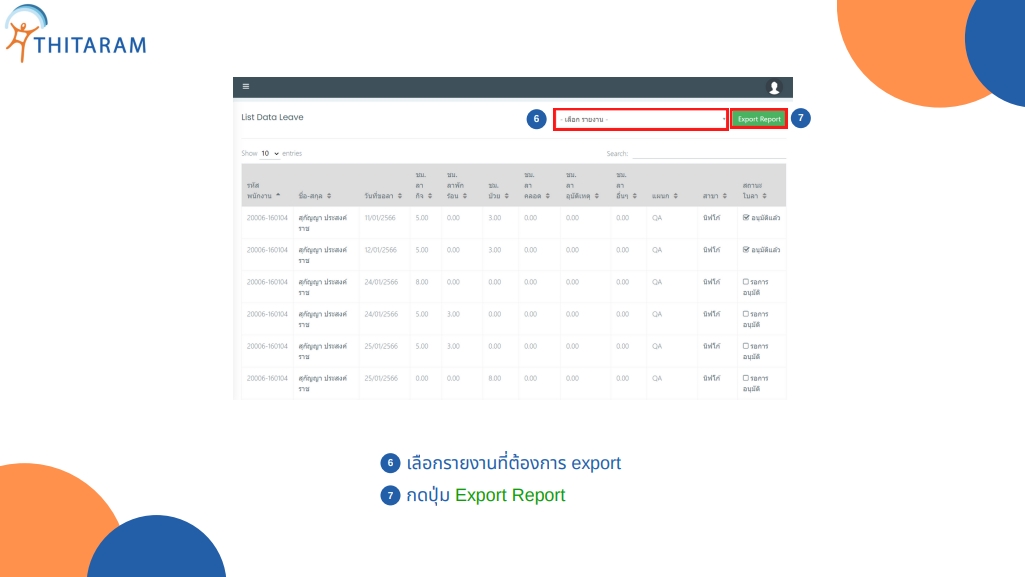The width and height of the screenshot is (1025, 577).
Task: Click the green Export Report button
Action: tap(758, 119)
